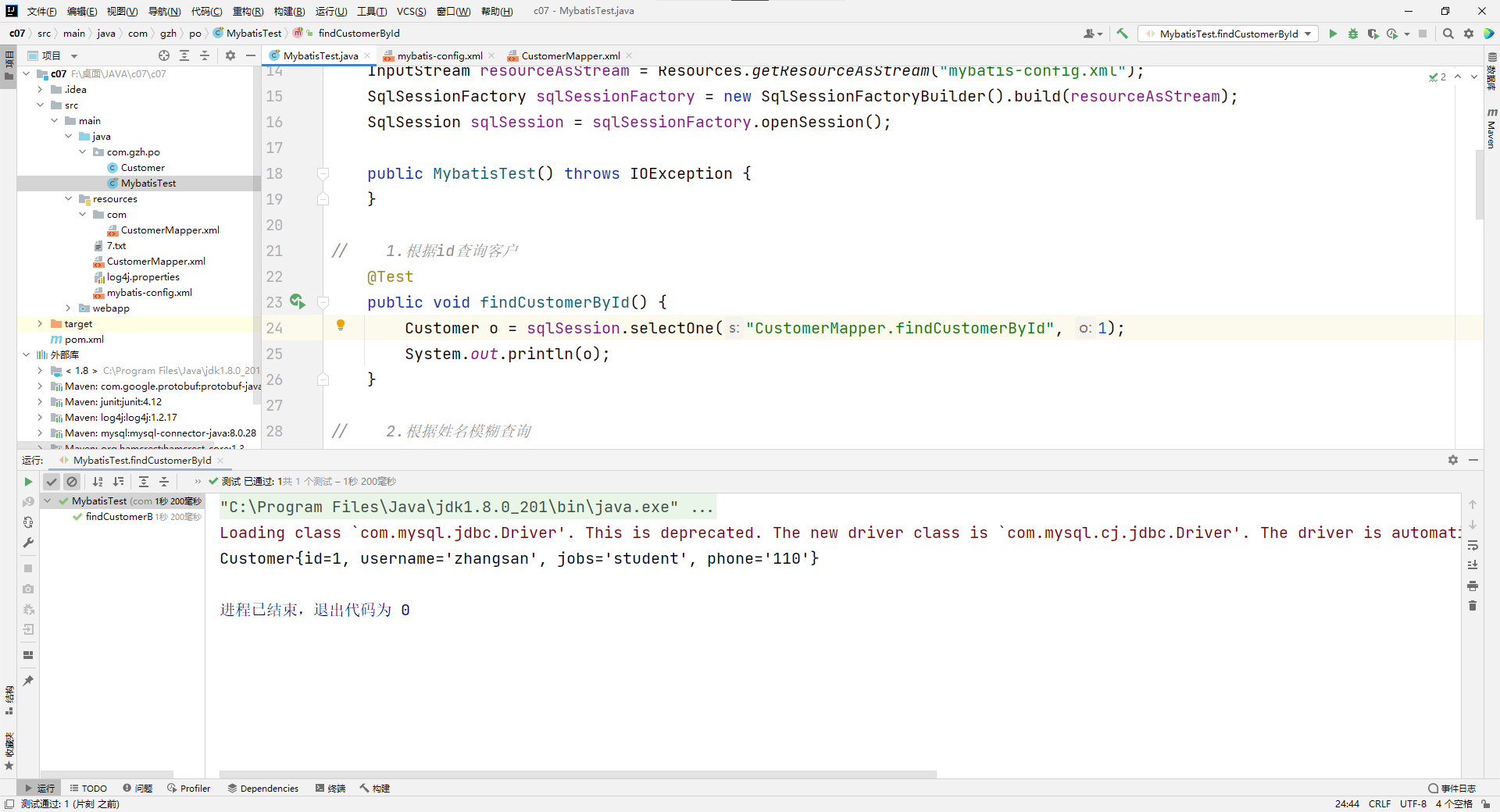Sort tests alphabetically in run panel

tap(98, 482)
